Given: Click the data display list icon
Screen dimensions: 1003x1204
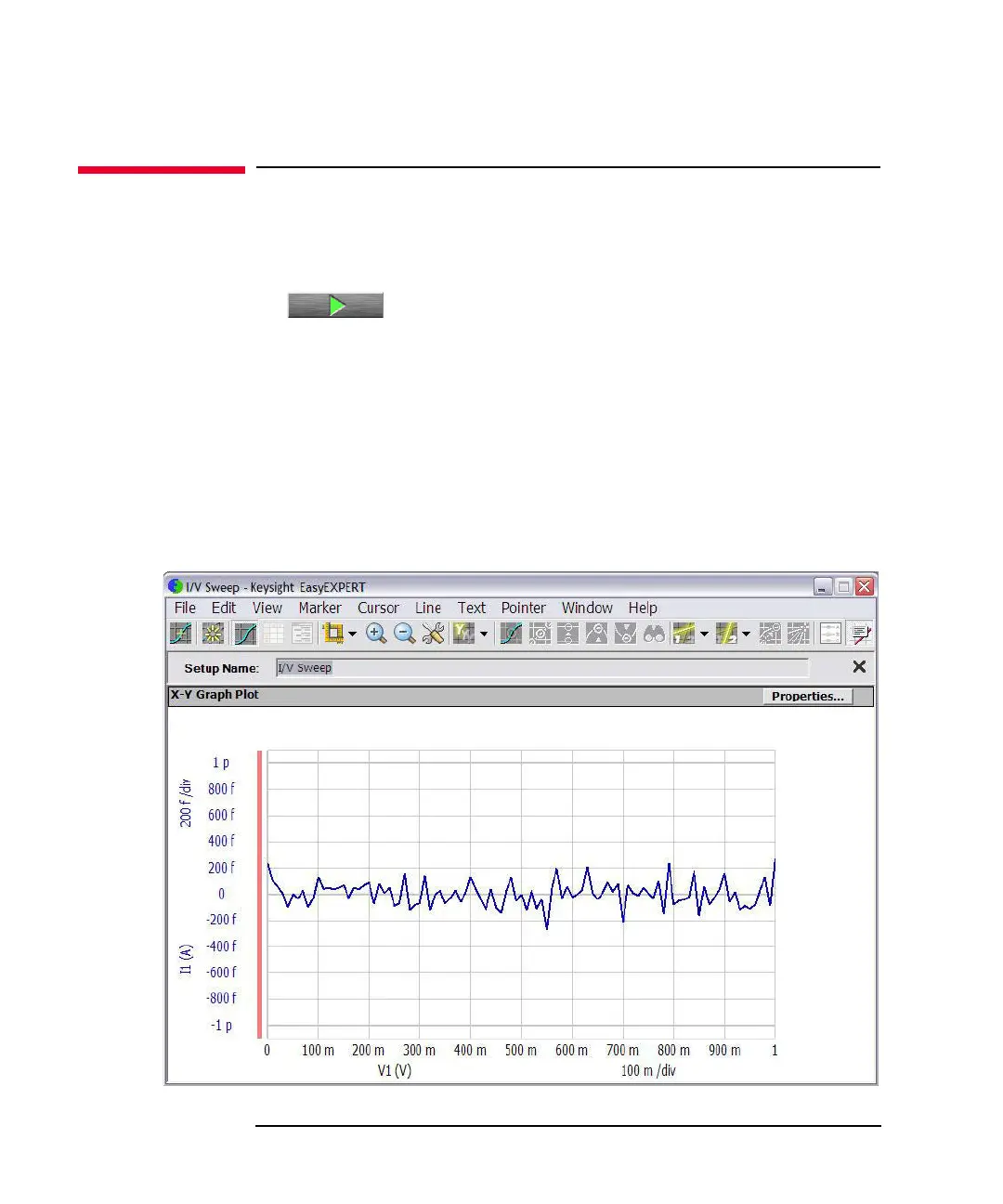Looking at the screenshot, I should click(x=831, y=634).
